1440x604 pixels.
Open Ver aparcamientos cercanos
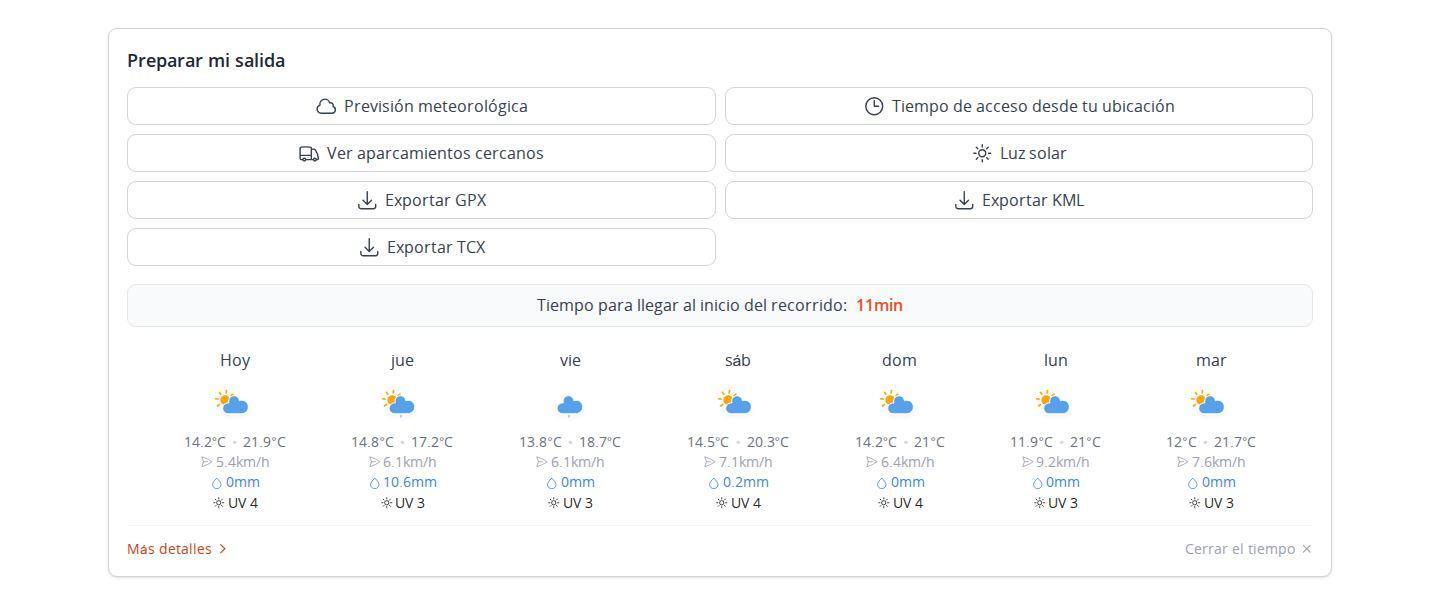pos(421,153)
